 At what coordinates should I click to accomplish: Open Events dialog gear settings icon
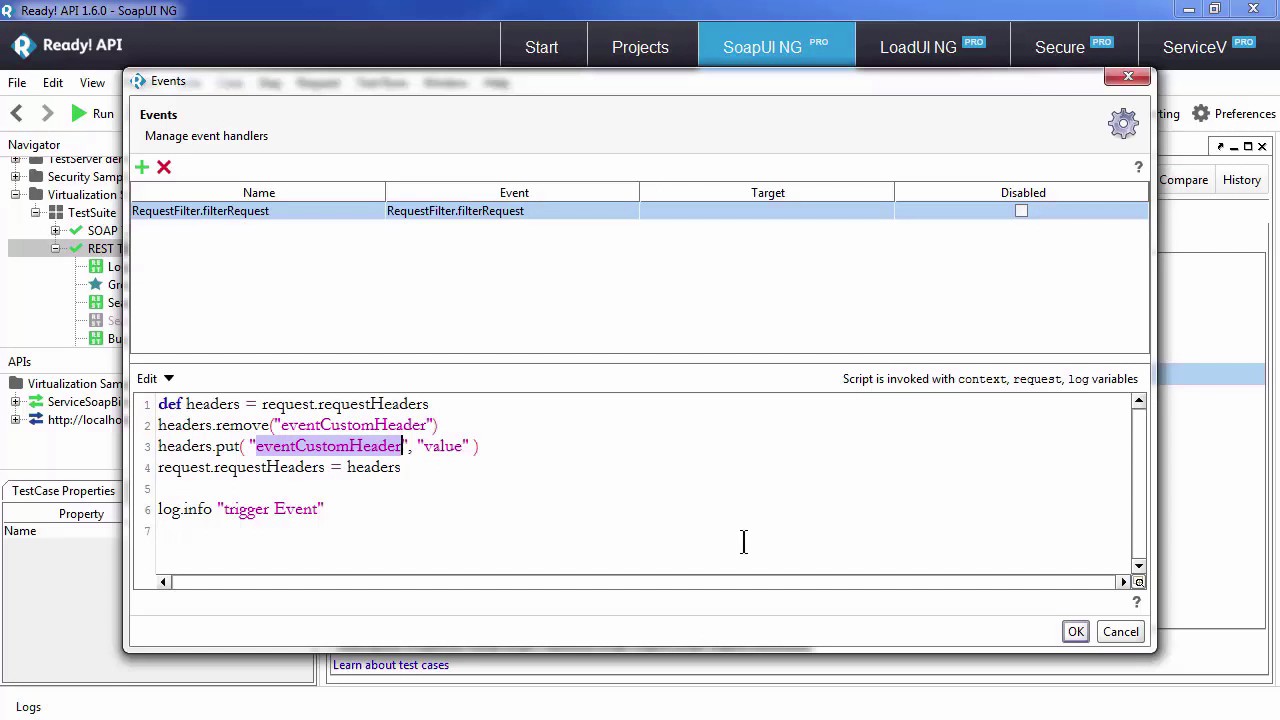coord(1123,123)
